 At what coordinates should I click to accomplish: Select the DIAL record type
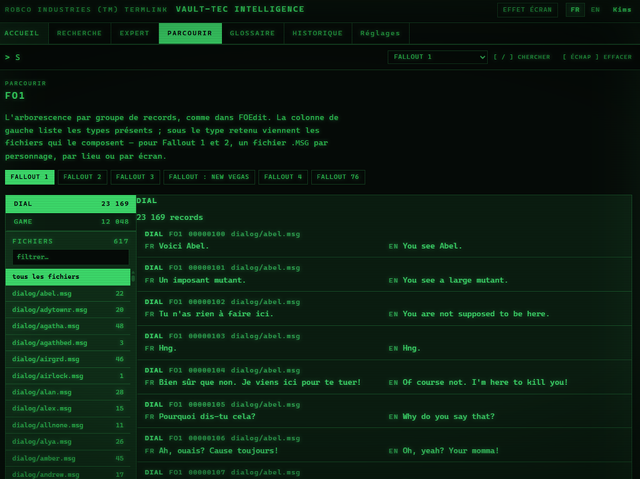tap(71, 204)
